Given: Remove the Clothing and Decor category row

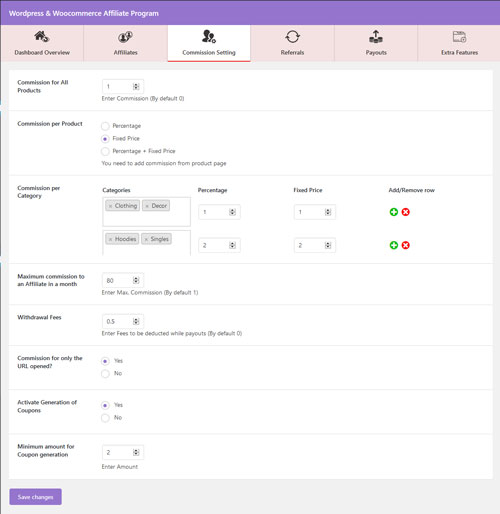Looking at the screenshot, I should [406, 212].
